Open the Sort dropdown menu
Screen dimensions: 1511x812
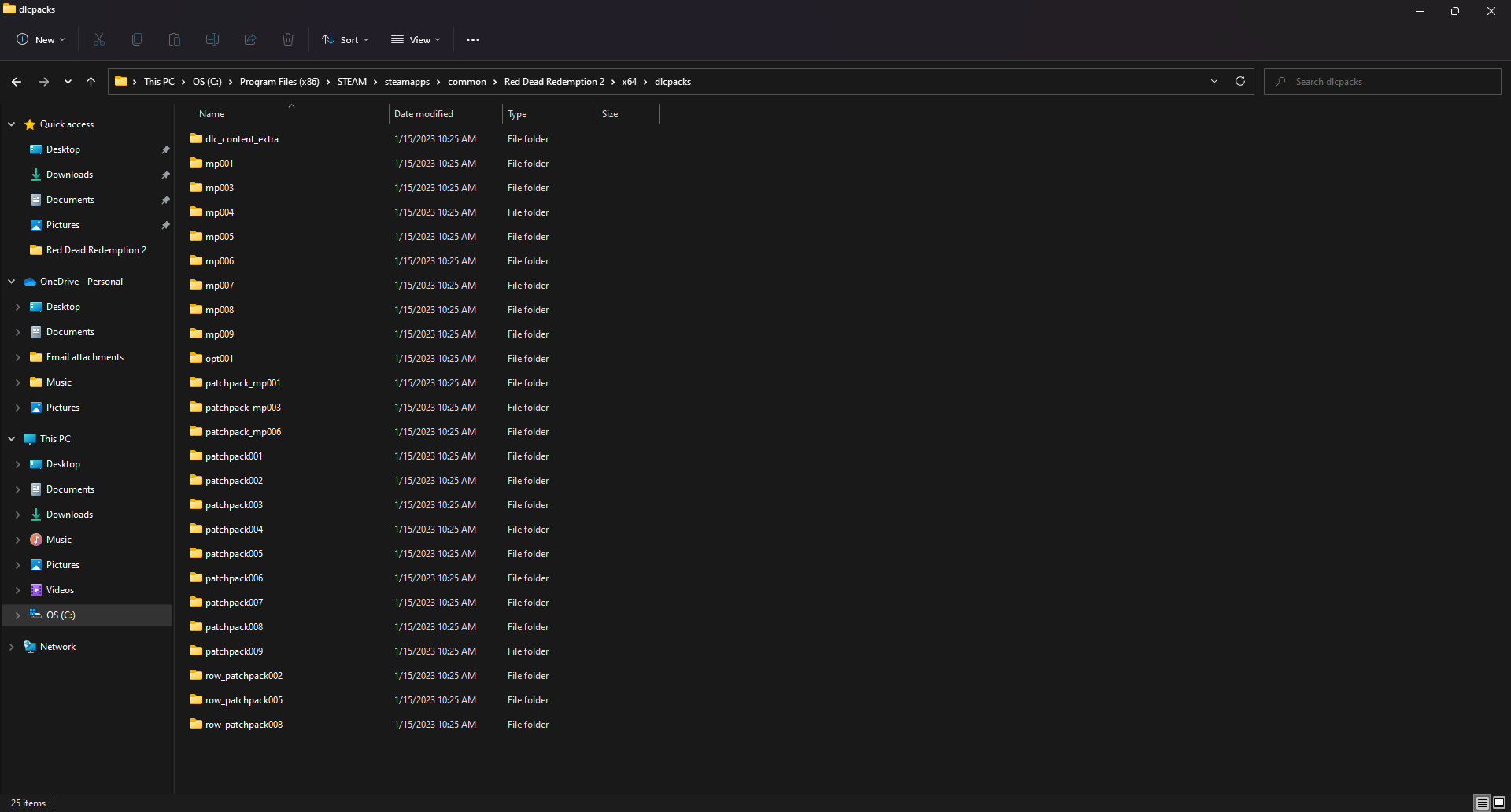point(345,39)
